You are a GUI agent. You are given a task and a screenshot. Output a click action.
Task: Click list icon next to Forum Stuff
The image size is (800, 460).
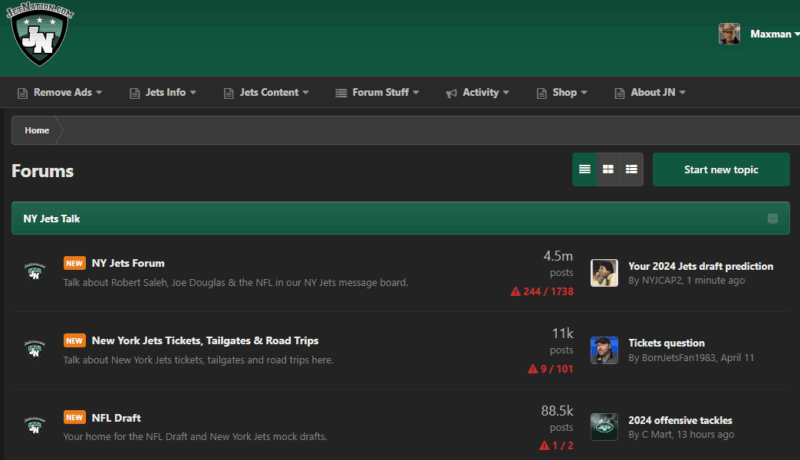(341, 93)
